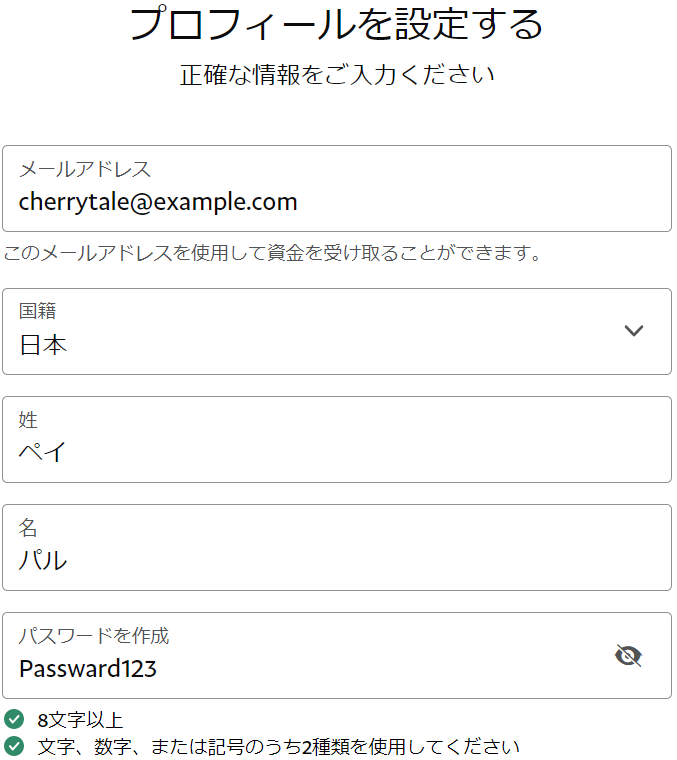Click the パスワードを作成 label

click(94, 636)
